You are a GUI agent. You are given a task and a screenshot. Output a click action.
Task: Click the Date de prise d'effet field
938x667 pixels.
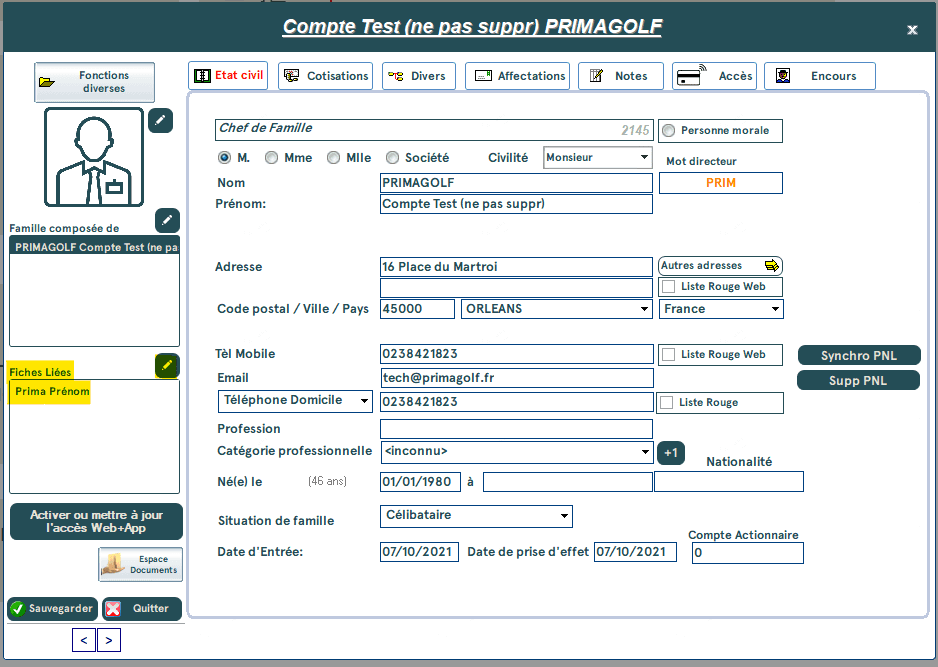tap(635, 552)
